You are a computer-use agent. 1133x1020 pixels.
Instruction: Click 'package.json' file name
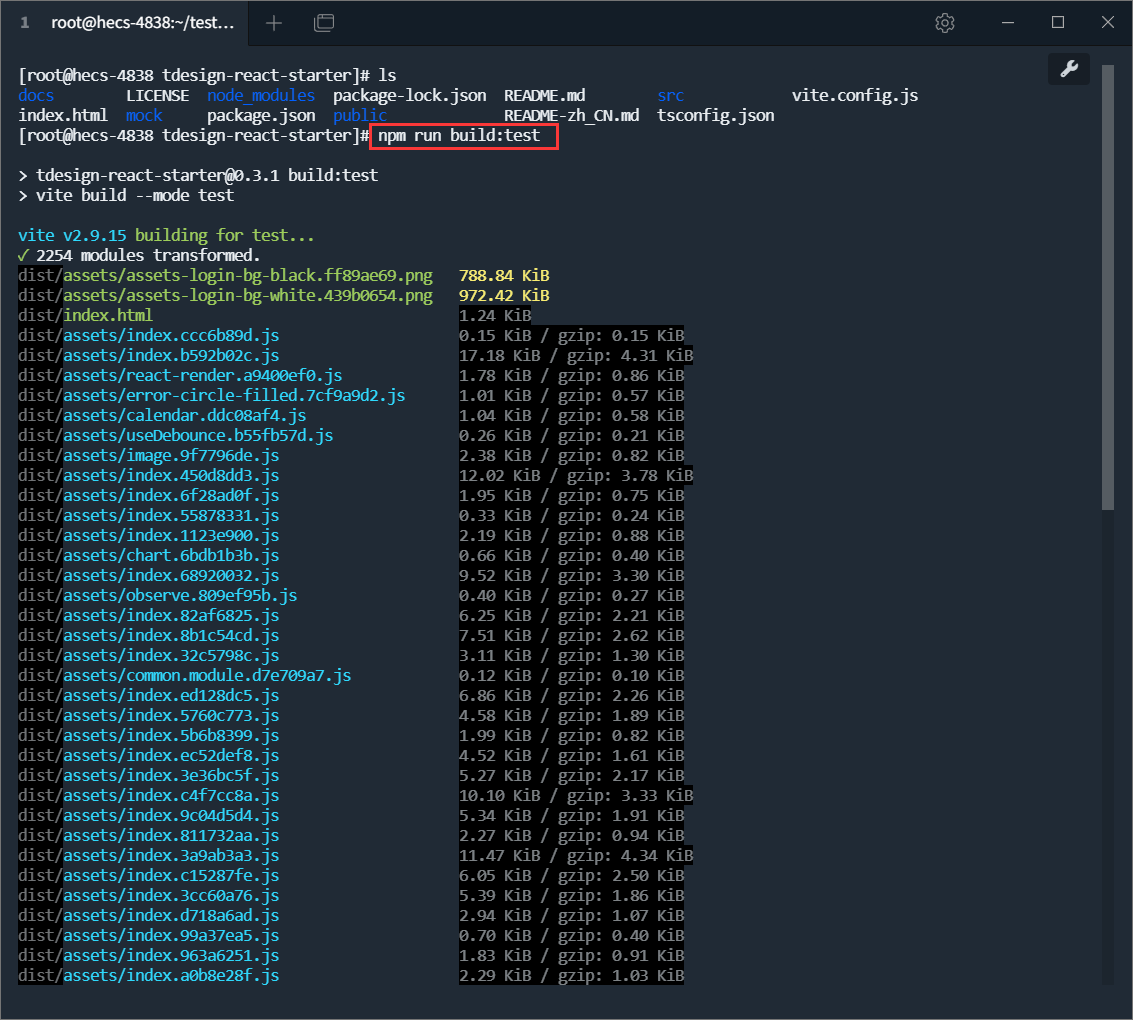(x=261, y=116)
